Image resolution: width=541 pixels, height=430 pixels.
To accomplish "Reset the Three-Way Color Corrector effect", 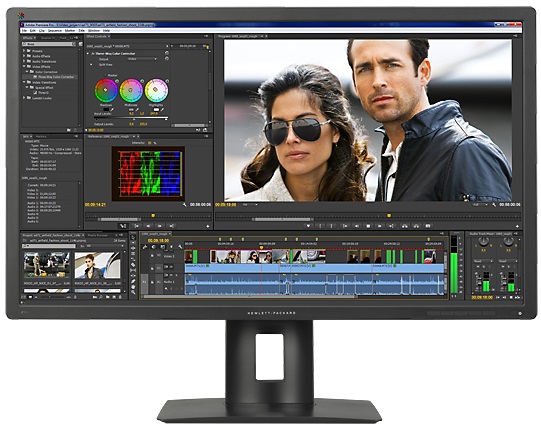I will [x=167, y=53].
